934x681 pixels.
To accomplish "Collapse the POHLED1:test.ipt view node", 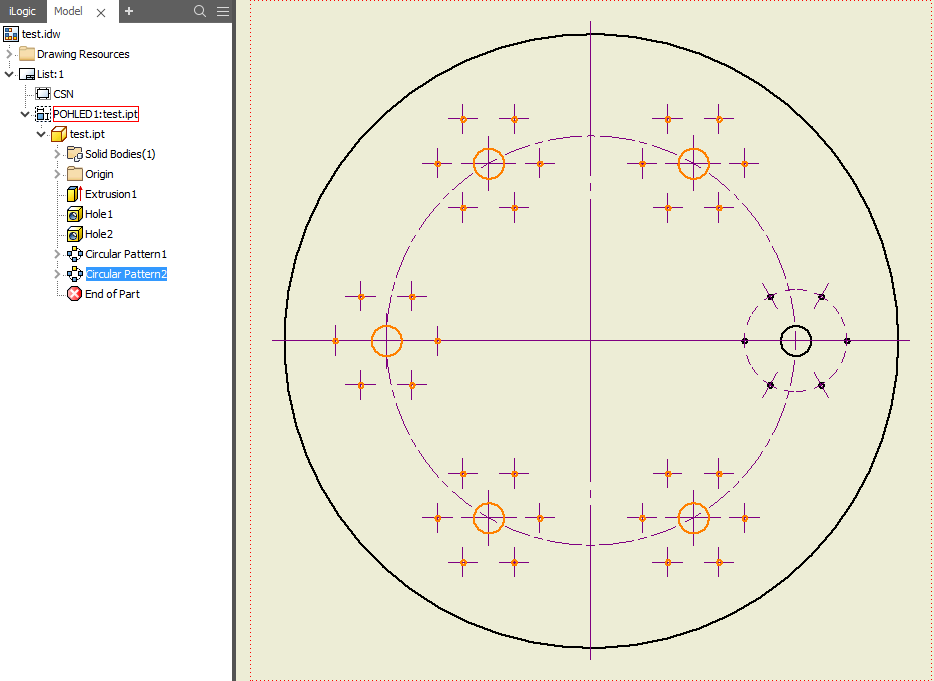I will 25,114.
